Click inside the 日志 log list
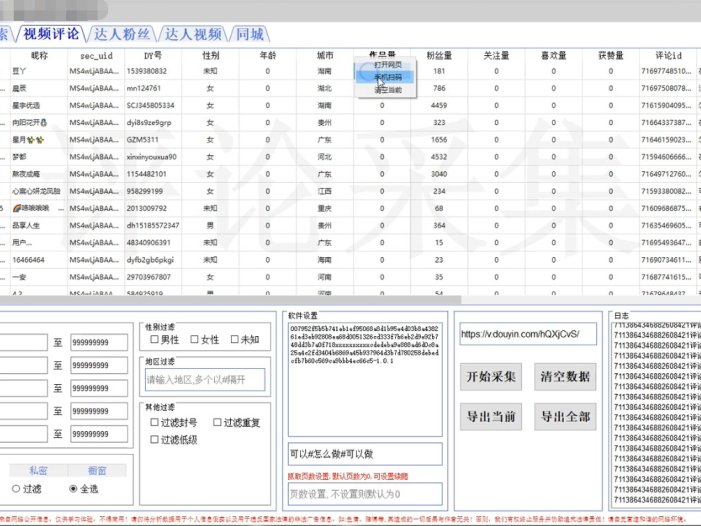Screen dimensions: 701x526 [656, 416]
